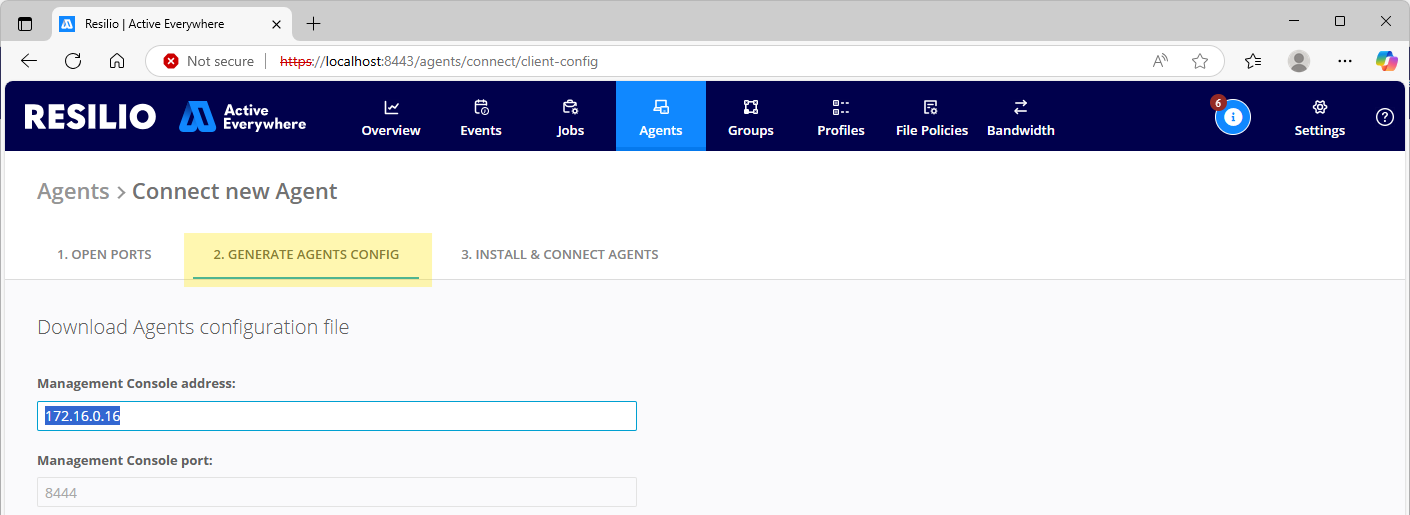The image size is (1410, 515).
Task: Click the Agents breadcrumb link
Action: pos(73,192)
